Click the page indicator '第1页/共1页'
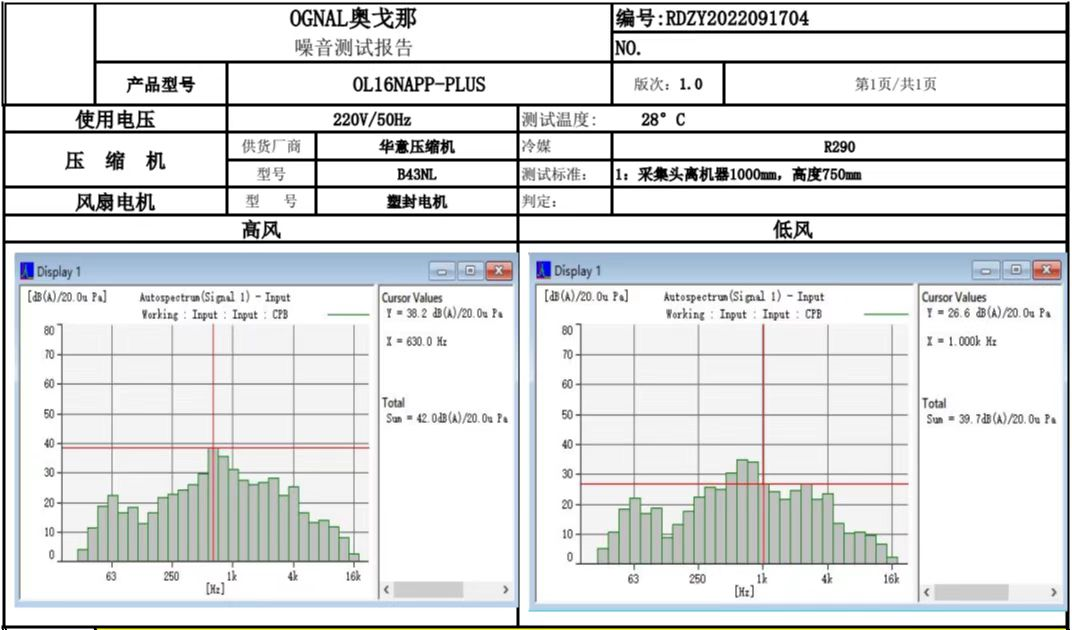 tap(896, 84)
